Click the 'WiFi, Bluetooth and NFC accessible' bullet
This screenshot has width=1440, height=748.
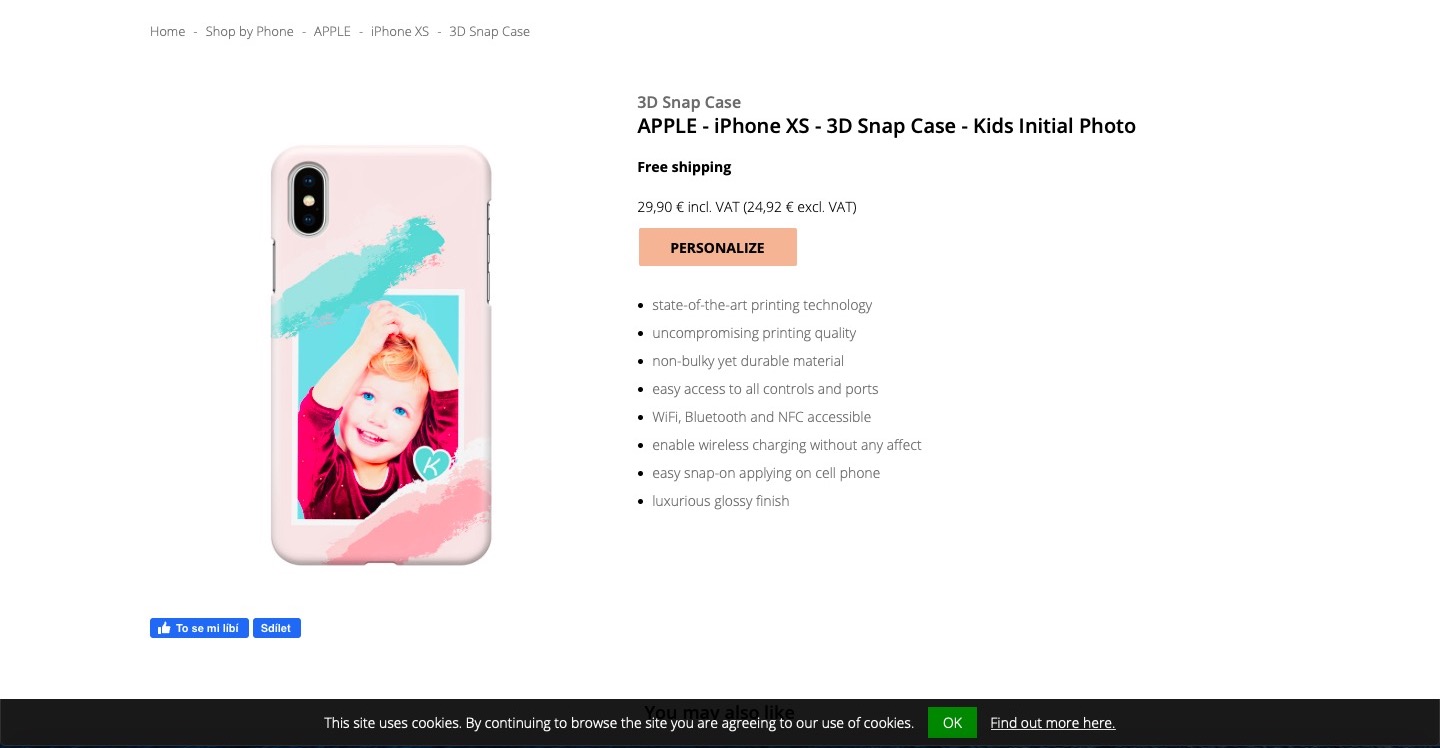761,417
